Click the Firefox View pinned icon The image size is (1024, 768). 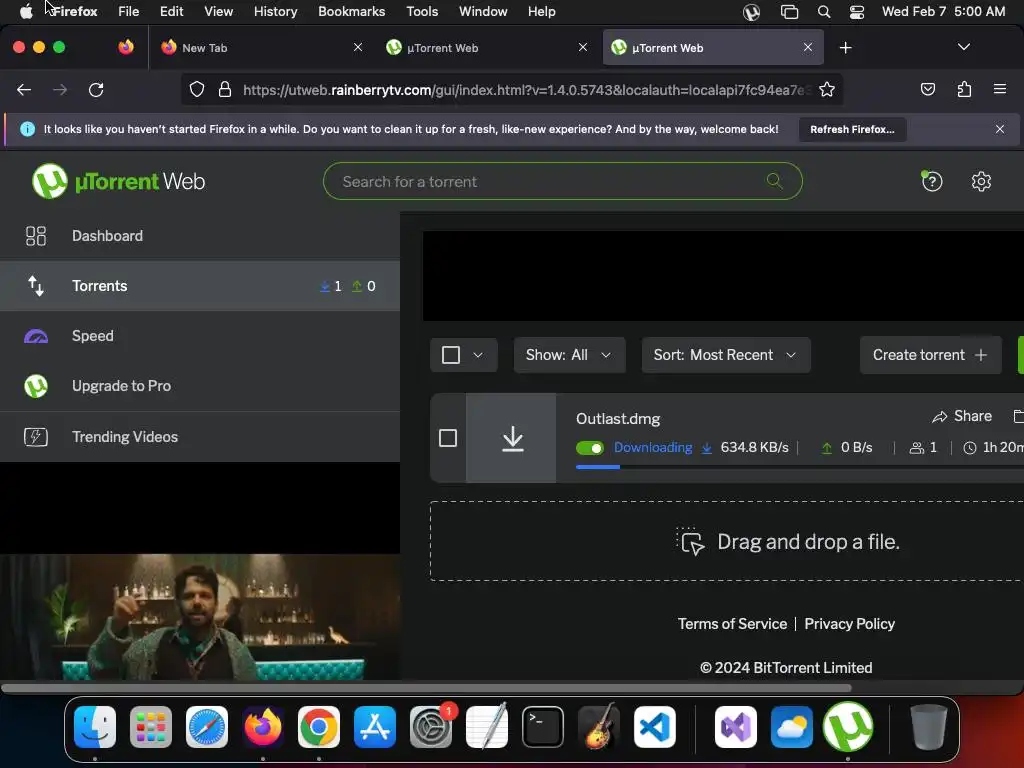125,47
